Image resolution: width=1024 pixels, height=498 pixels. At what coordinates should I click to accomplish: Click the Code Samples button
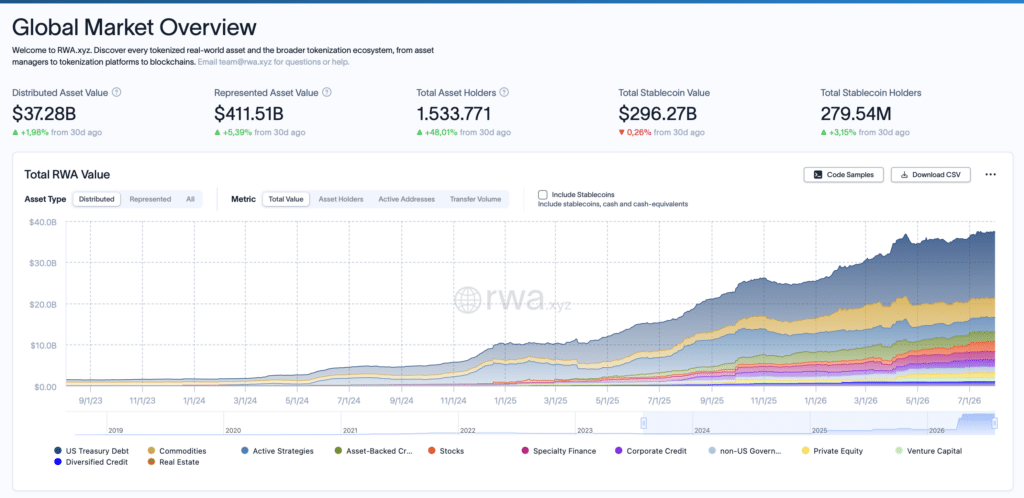(844, 175)
